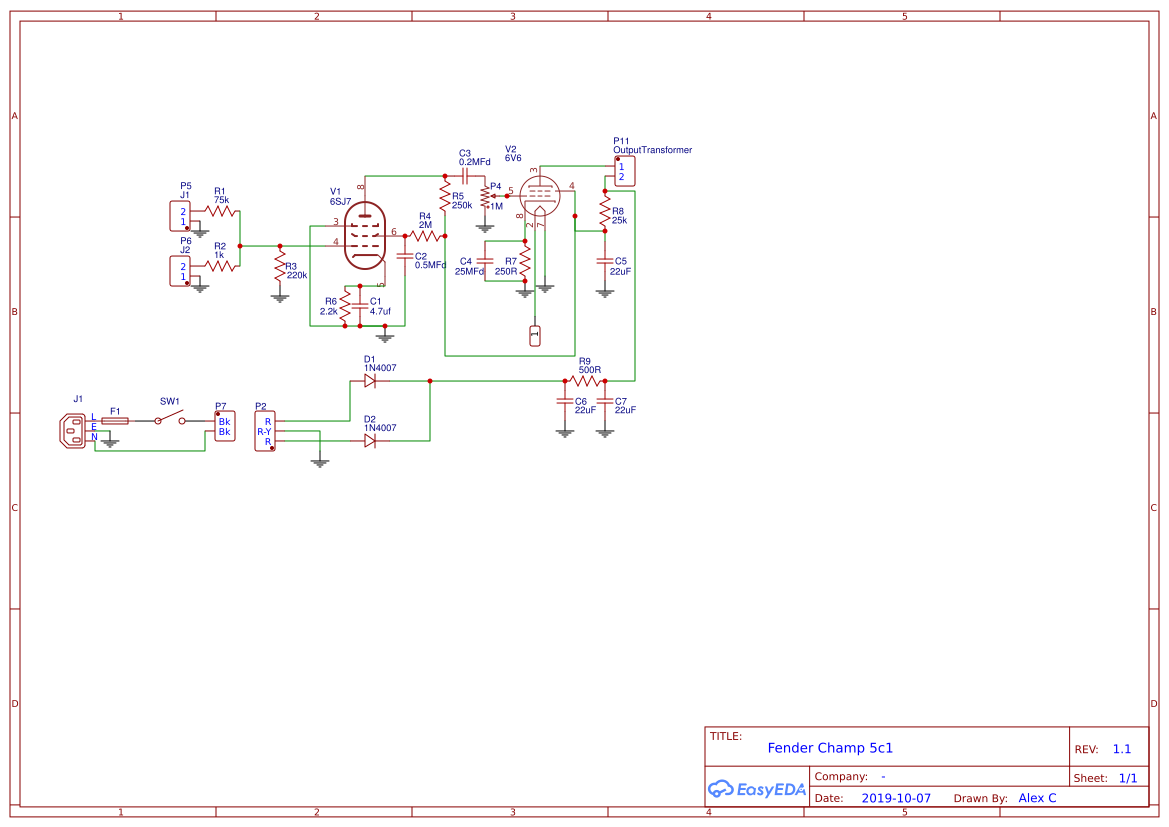The image size is (1169, 827).
Task: Click capacitor C7 symbol
Action: click(605, 401)
